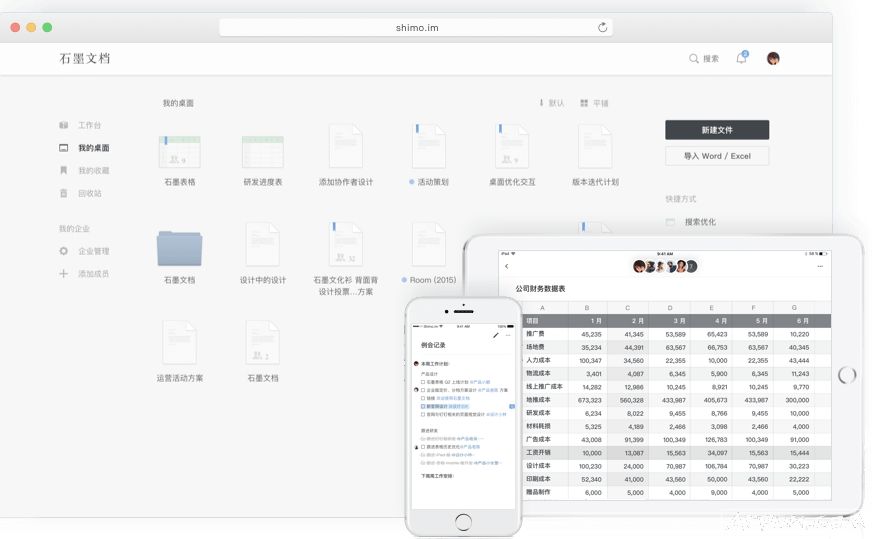Click 导入 Word / Excel button

pyautogui.click(x=717, y=156)
